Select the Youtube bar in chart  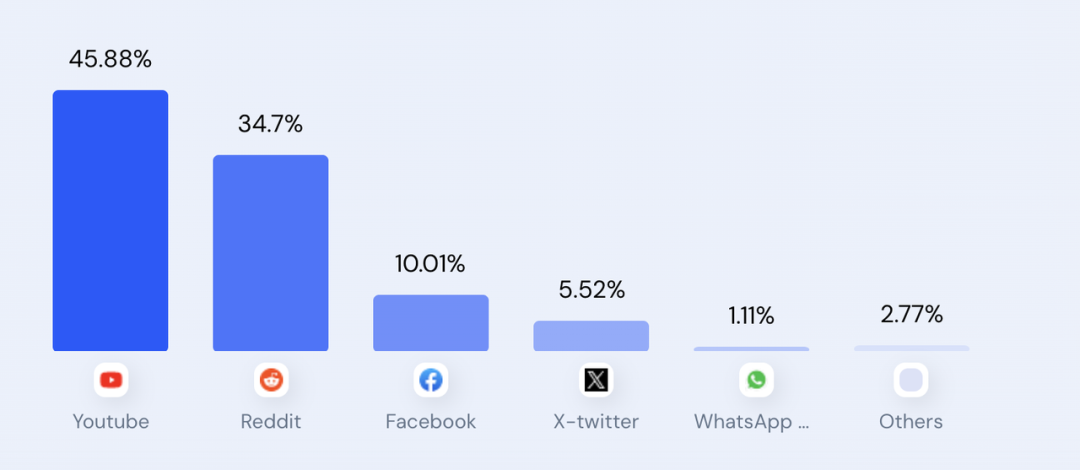click(110, 221)
